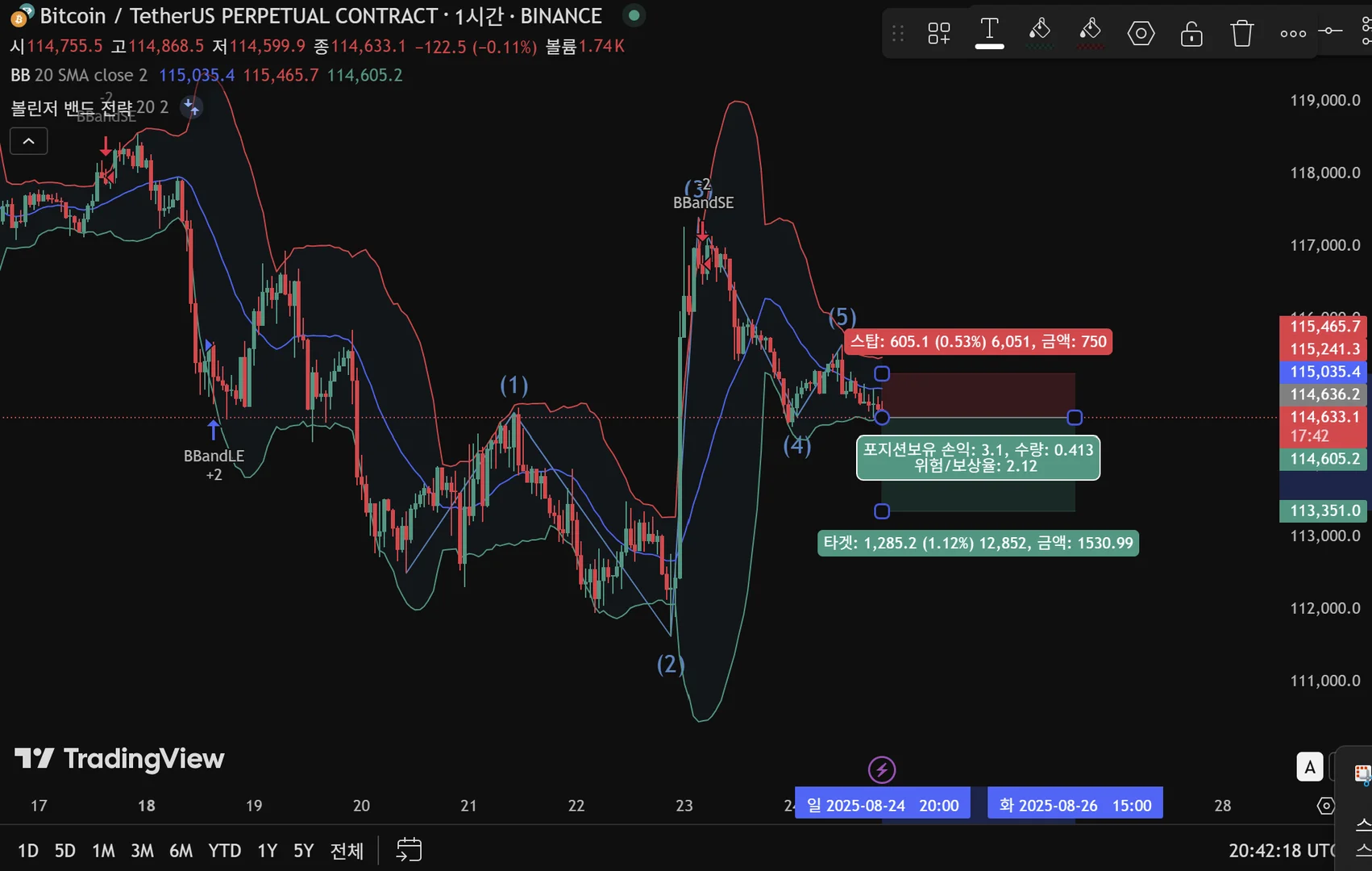Click the snipping tool icon at right edge
Screen dimensions: 1372x871
[x=1363, y=774]
